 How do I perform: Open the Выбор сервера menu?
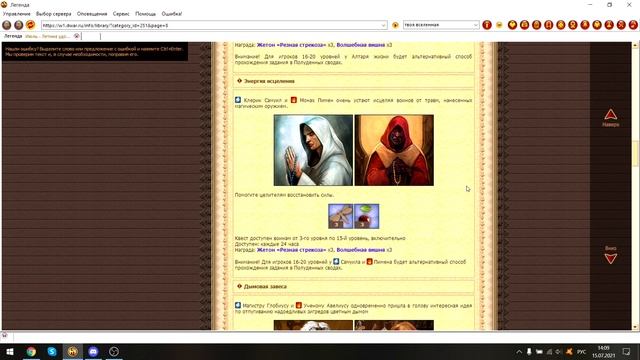pyautogui.click(x=53, y=14)
